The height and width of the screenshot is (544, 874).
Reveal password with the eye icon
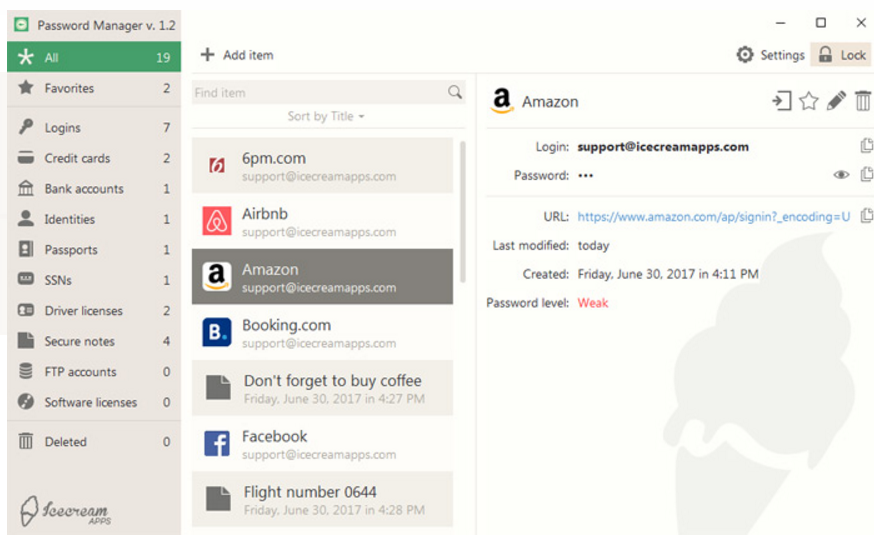(841, 175)
